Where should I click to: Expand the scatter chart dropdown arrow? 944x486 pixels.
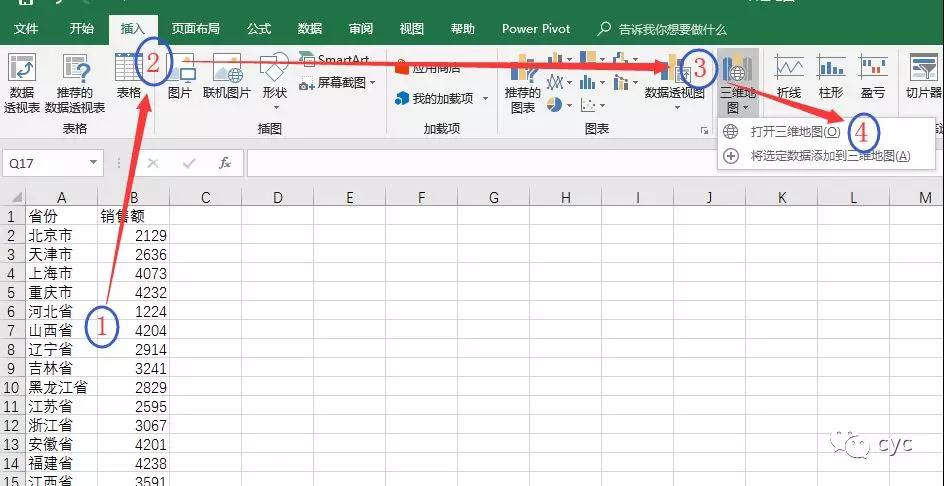pos(602,106)
